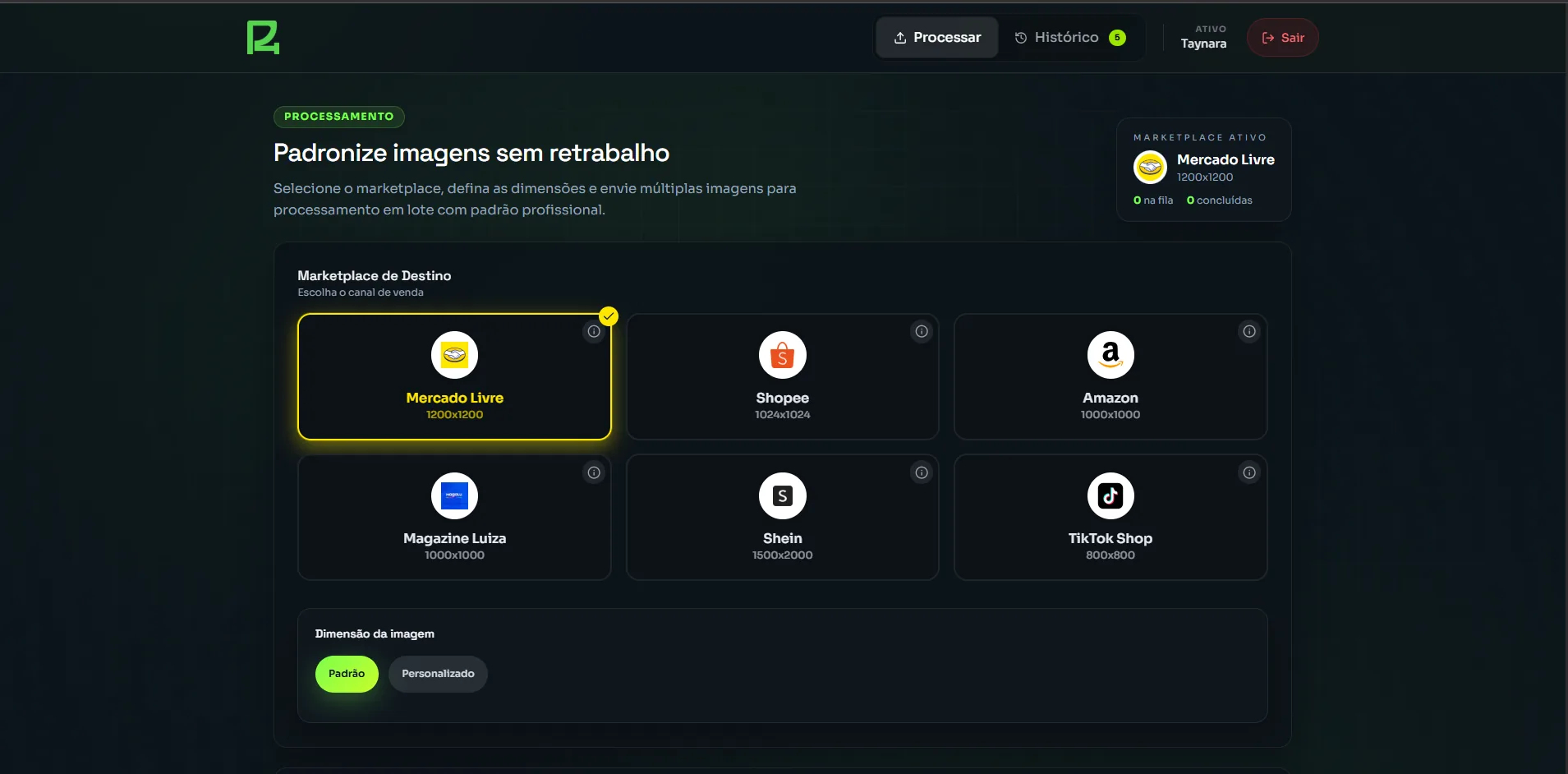Image resolution: width=1568 pixels, height=774 pixels.
Task: Click the 'Marketplace de Destino' title
Action: point(374,276)
